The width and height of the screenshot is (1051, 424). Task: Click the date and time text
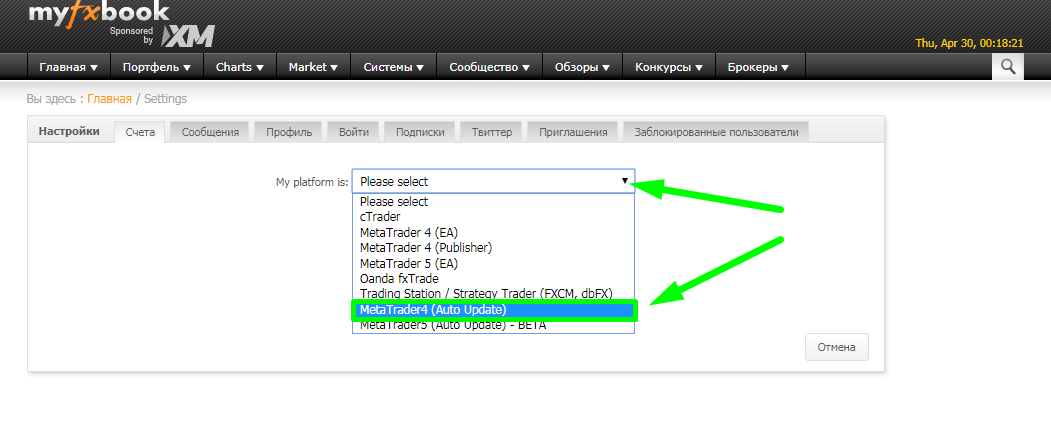click(x=969, y=43)
